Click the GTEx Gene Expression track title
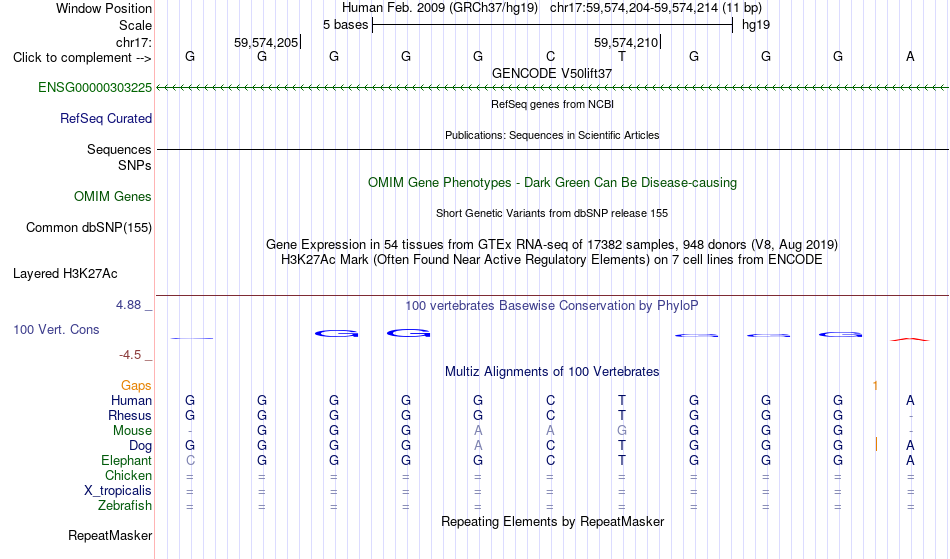The width and height of the screenshot is (950, 559). (x=552, y=245)
